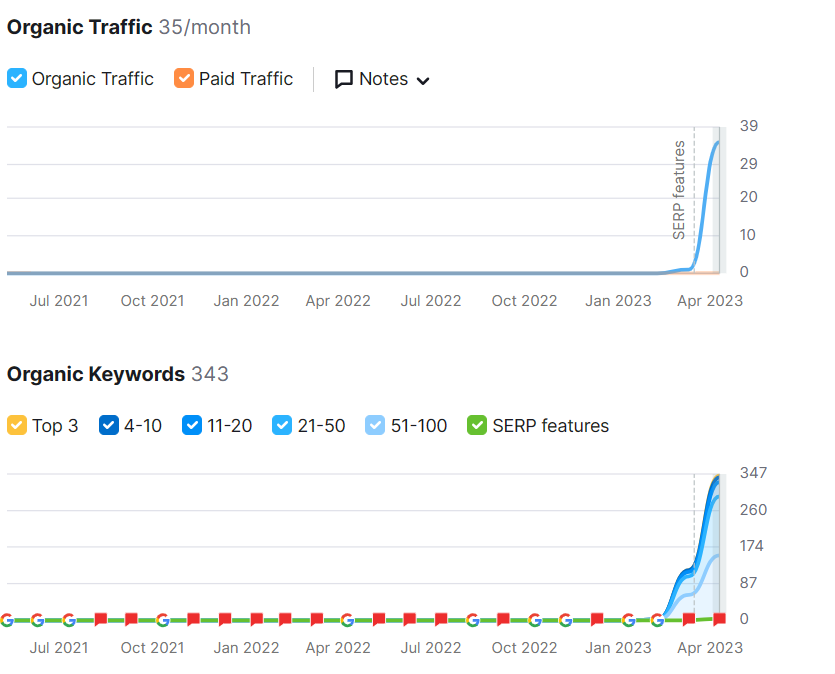Toggle the 51-100 positions checkbox
Image resolution: width=835 pixels, height=674 pixels.
click(x=376, y=426)
